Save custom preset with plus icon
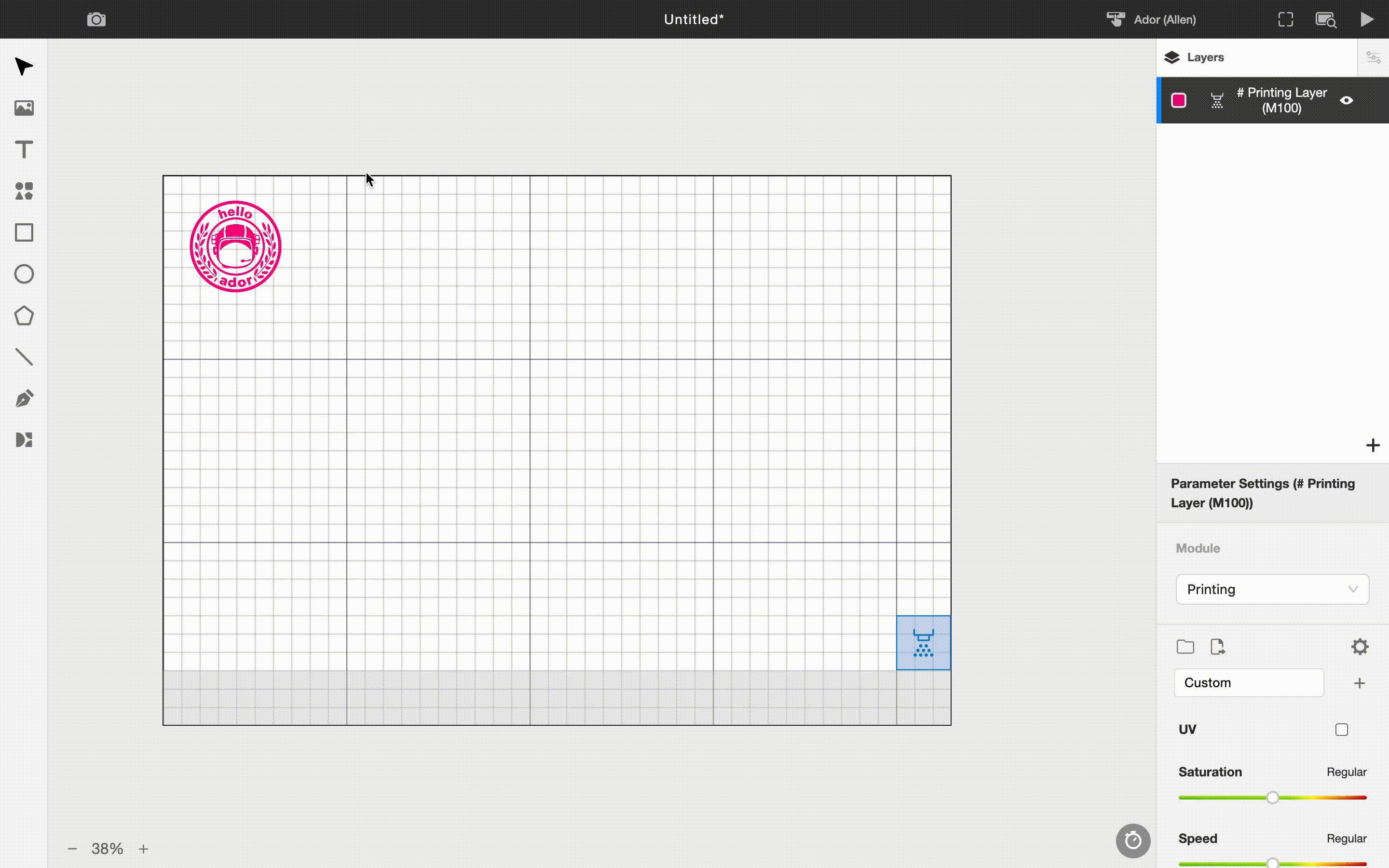The image size is (1389, 868). (x=1360, y=683)
